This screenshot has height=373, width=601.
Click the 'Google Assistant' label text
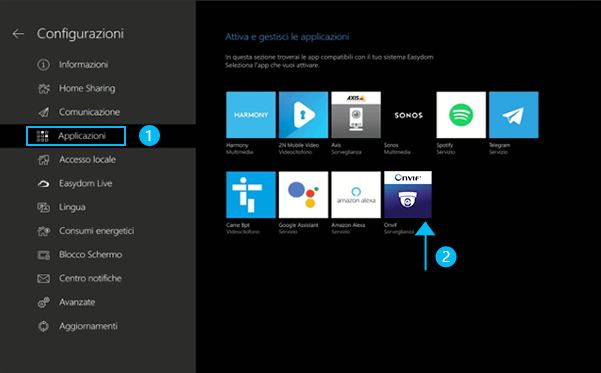click(299, 225)
